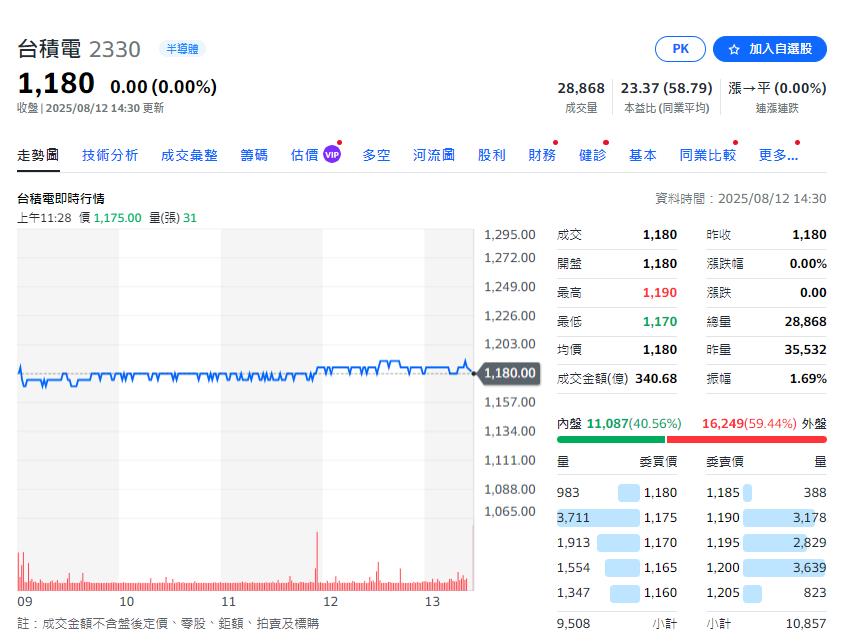The image size is (843, 641).
Task: Switch to the 技術分析 tab
Action: [110, 155]
